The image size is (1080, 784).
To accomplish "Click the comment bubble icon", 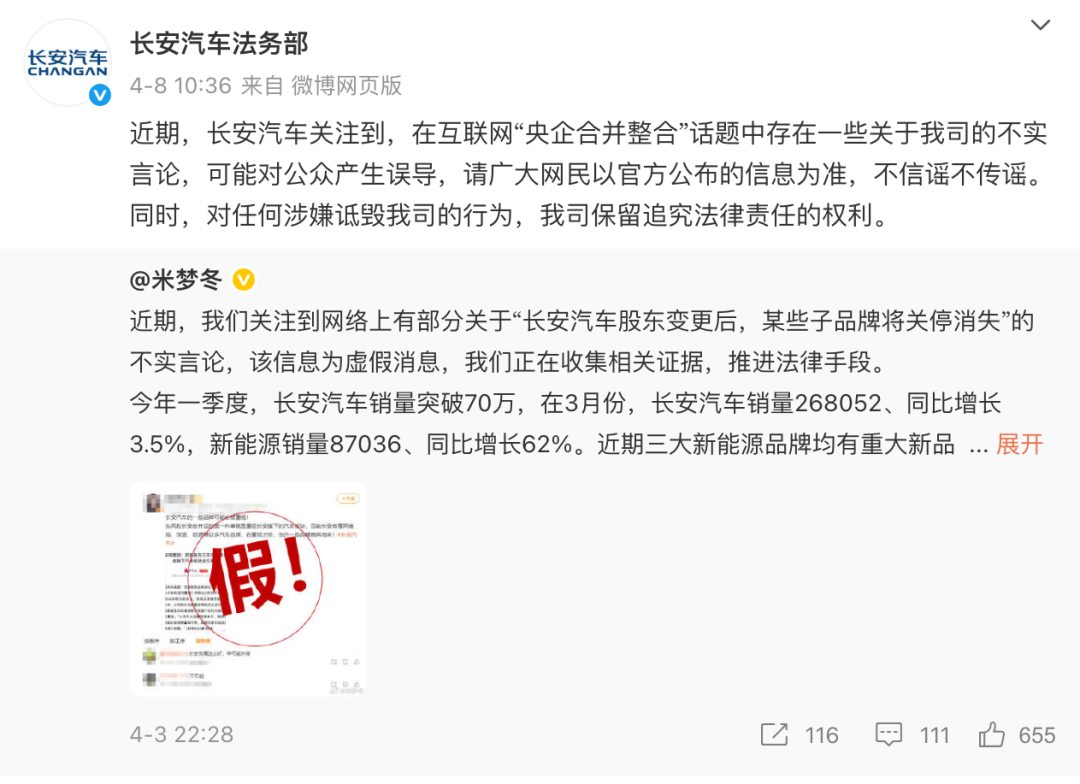I will [x=889, y=734].
